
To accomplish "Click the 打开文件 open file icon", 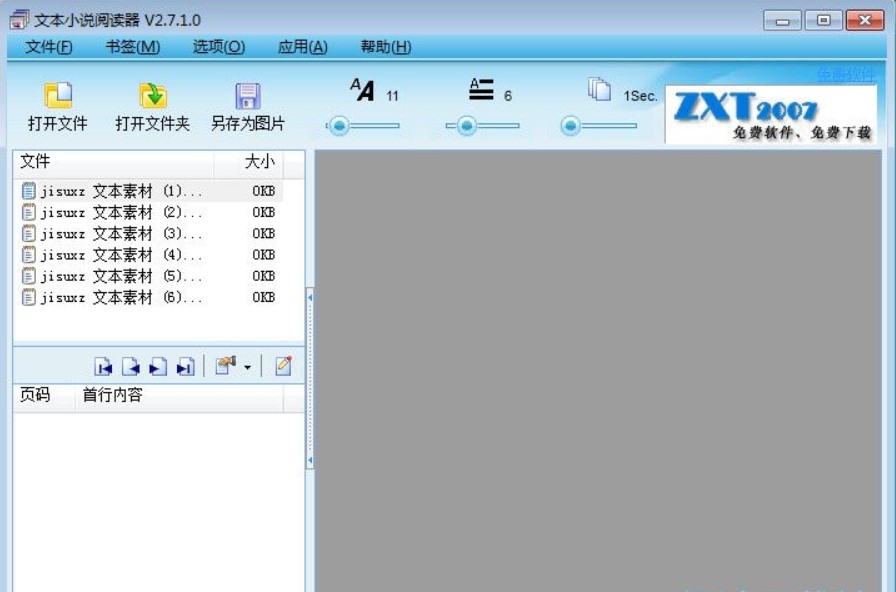I will pos(58,94).
